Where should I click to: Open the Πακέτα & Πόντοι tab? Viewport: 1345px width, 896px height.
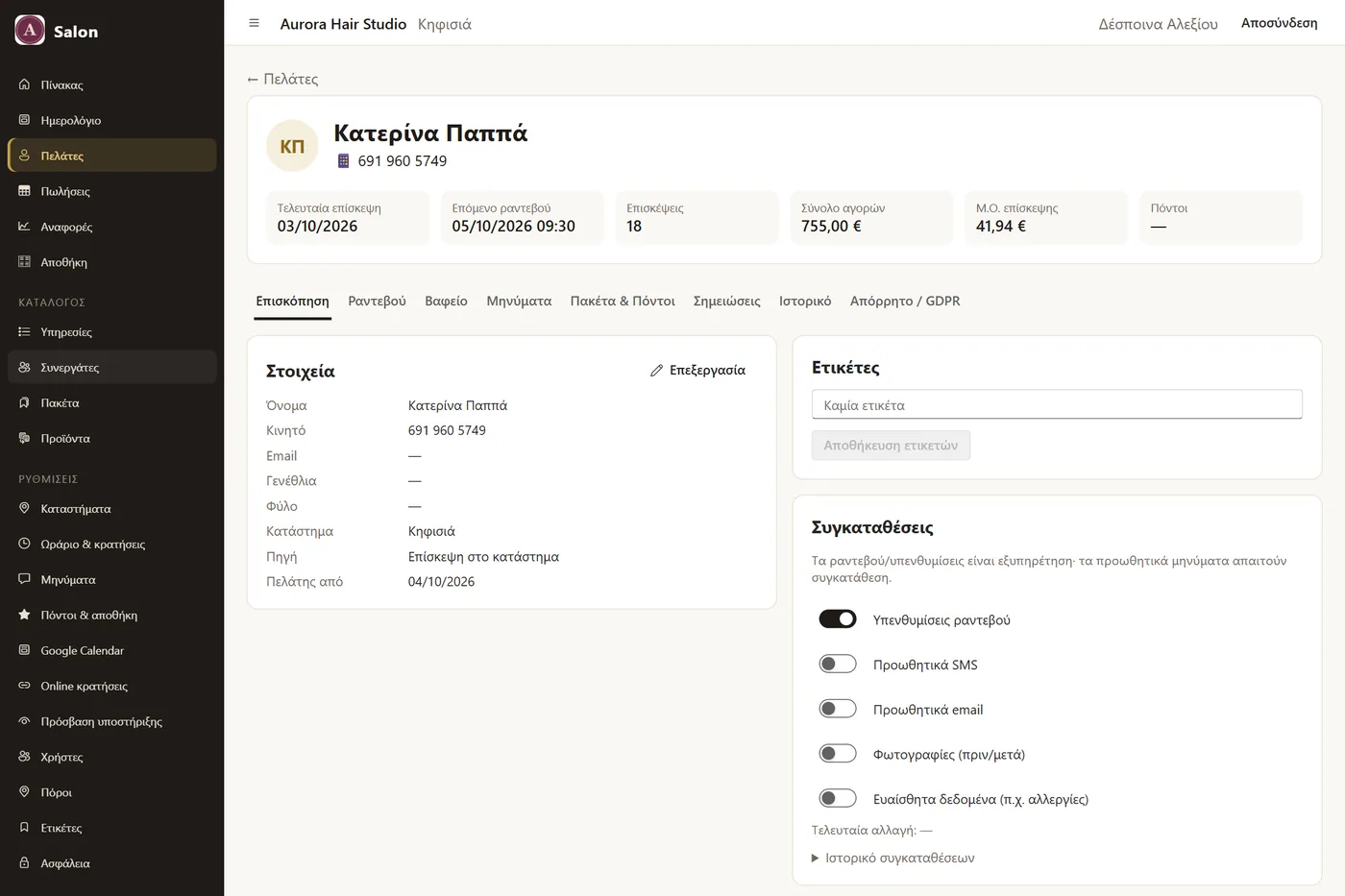click(x=623, y=302)
